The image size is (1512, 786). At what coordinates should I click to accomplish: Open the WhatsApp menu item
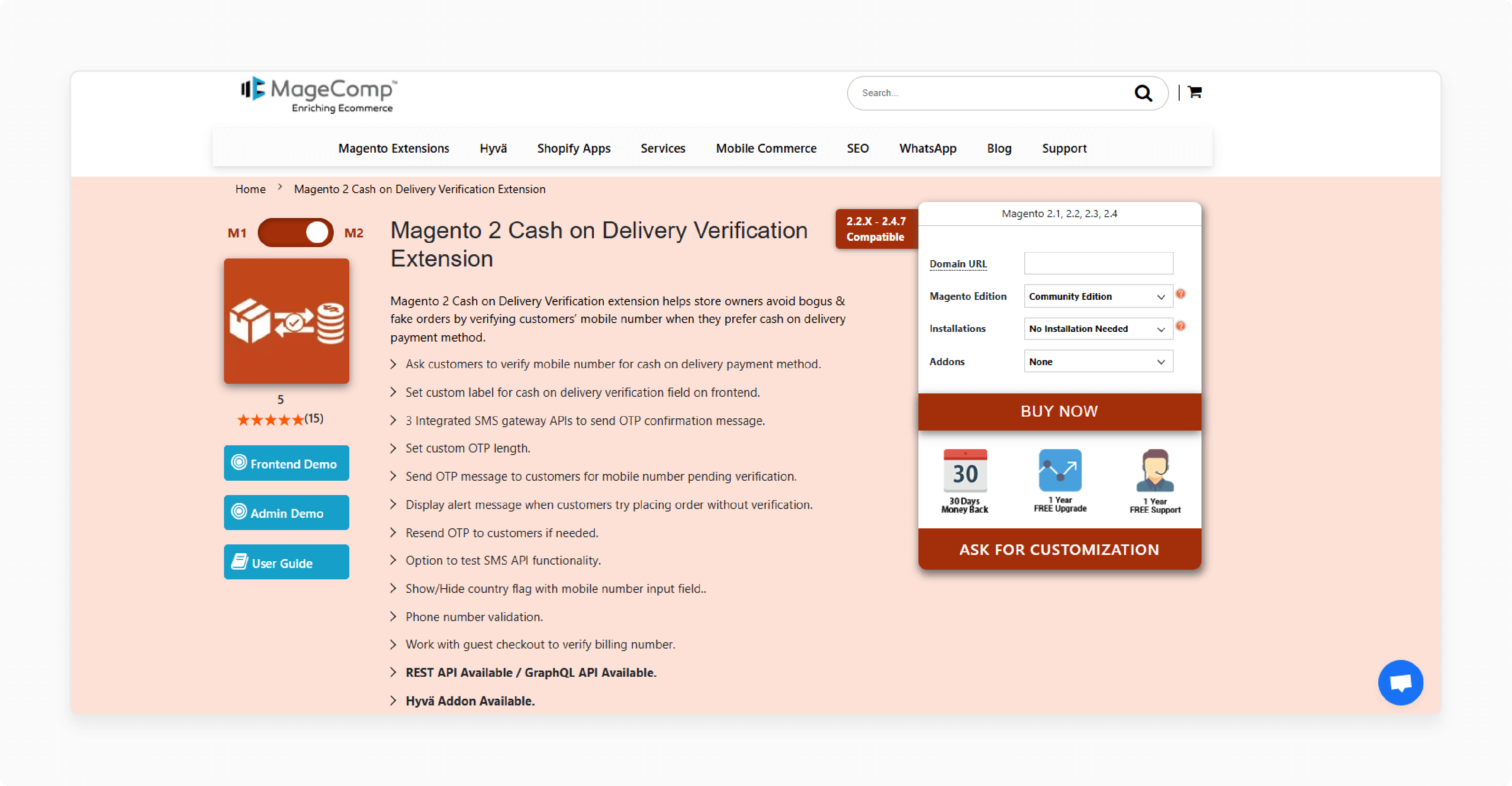tap(927, 148)
